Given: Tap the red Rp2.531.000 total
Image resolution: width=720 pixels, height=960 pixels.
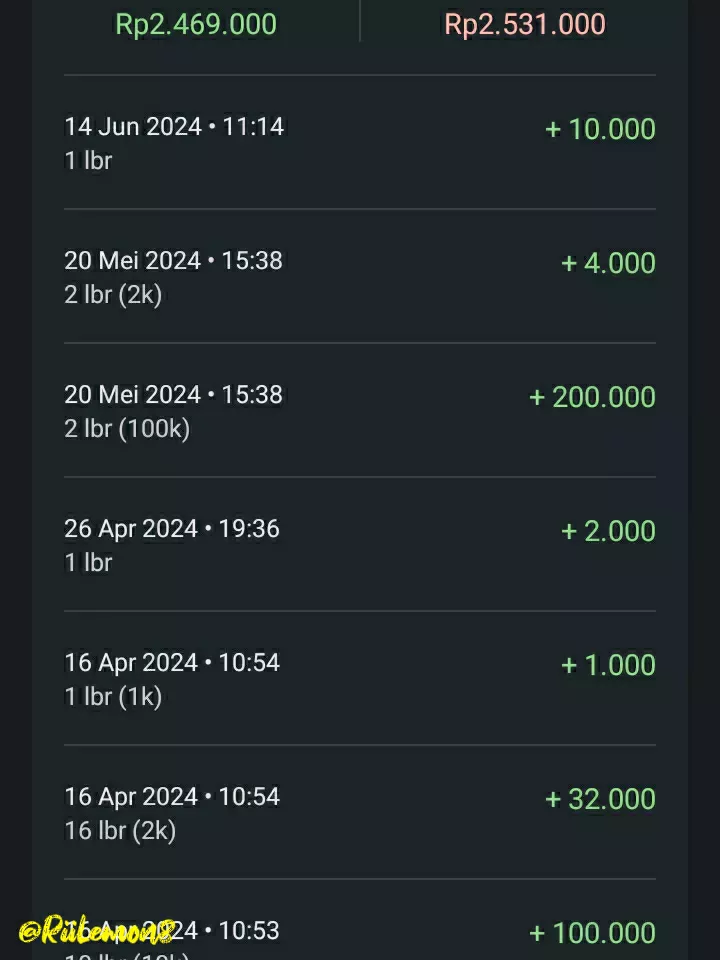Looking at the screenshot, I should pyautogui.click(x=524, y=24).
